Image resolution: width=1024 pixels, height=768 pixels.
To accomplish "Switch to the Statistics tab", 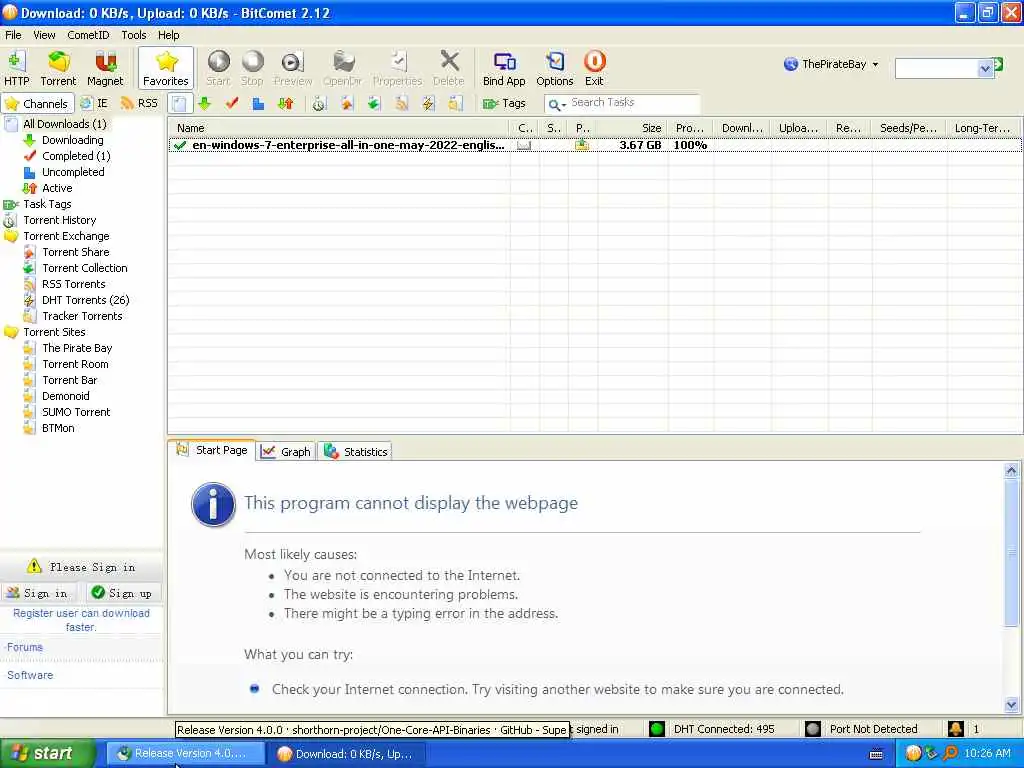I will pyautogui.click(x=356, y=451).
